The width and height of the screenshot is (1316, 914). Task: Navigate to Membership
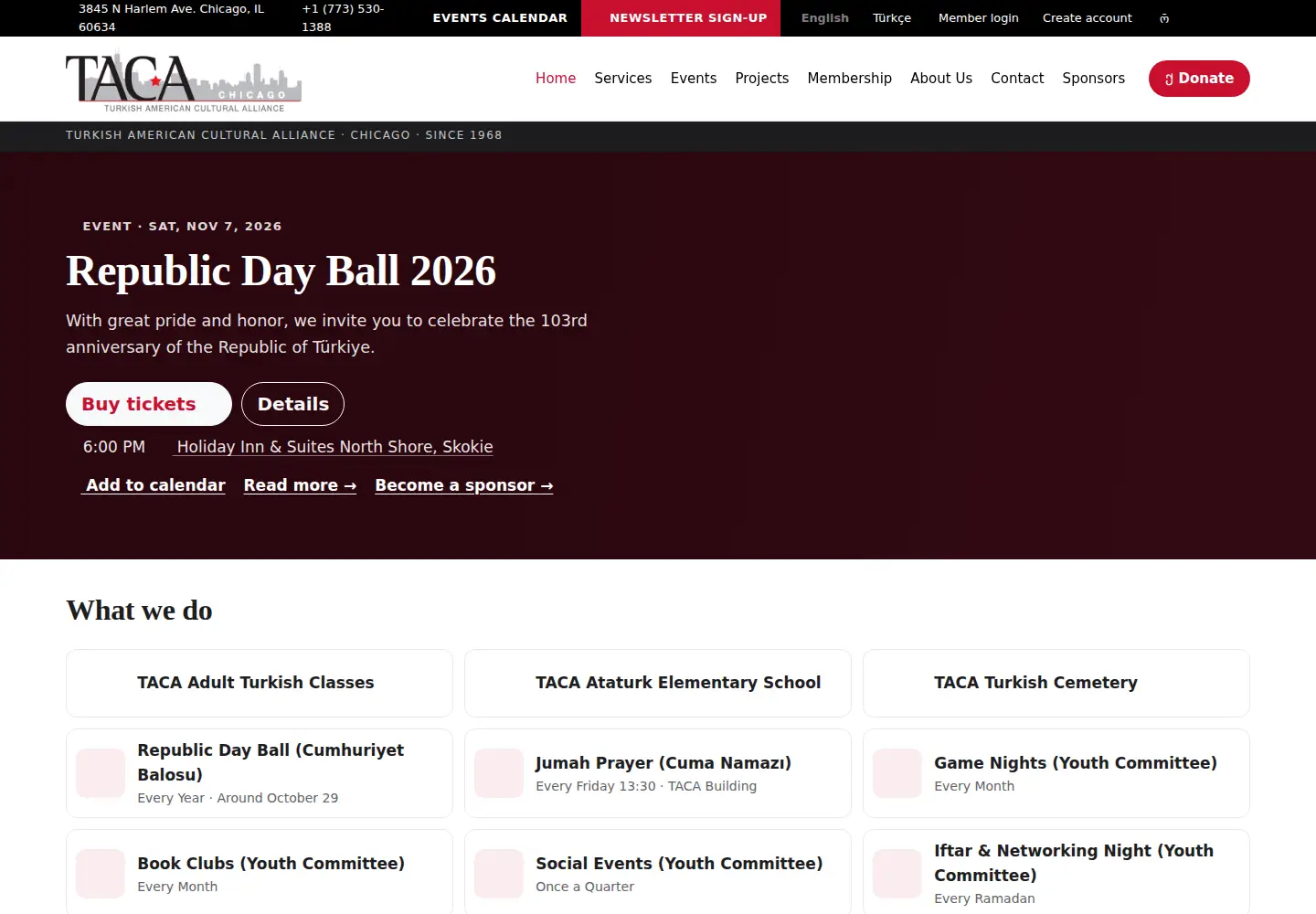[x=850, y=79]
